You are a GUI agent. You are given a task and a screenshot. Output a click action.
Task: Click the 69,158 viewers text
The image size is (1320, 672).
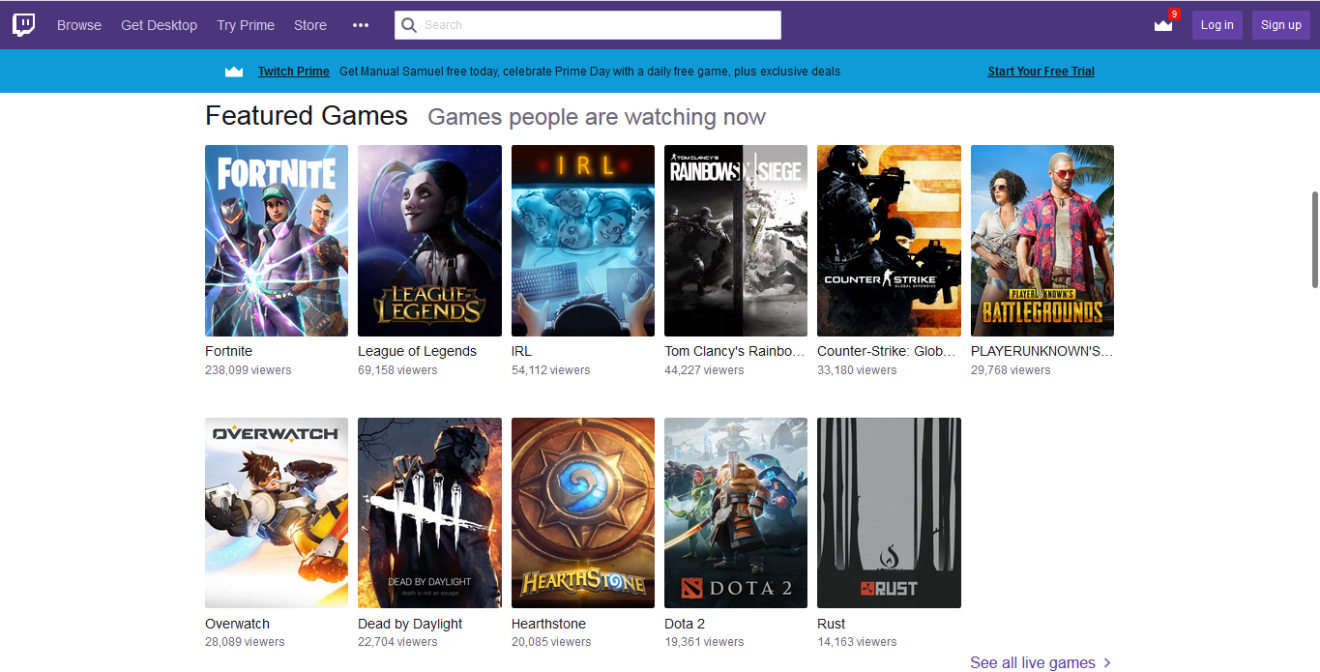point(398,370)
